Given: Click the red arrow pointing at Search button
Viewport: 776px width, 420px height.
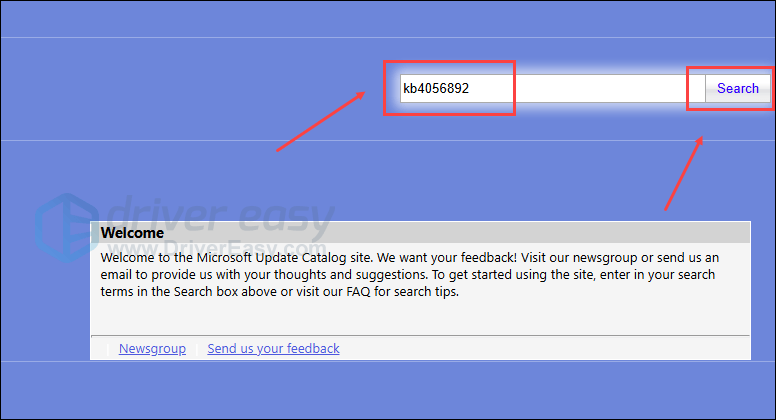Looking at the screenshot, I should (683, 175).
